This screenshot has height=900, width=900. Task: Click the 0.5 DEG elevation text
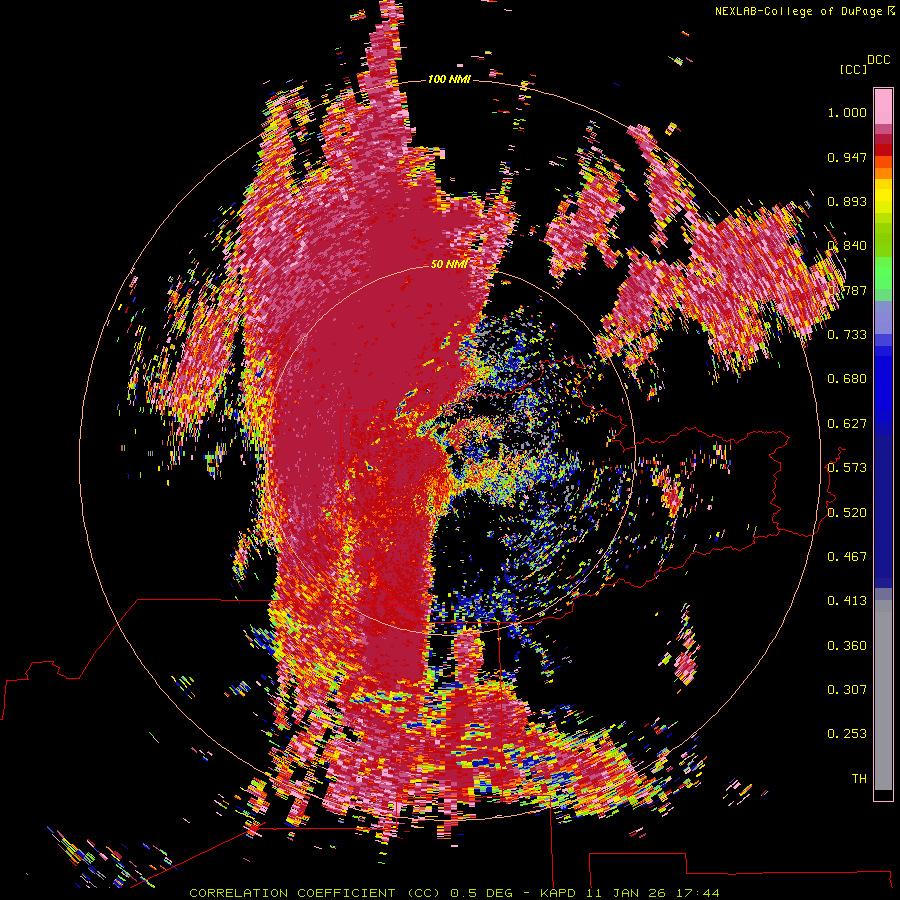[x=483, y=893]
